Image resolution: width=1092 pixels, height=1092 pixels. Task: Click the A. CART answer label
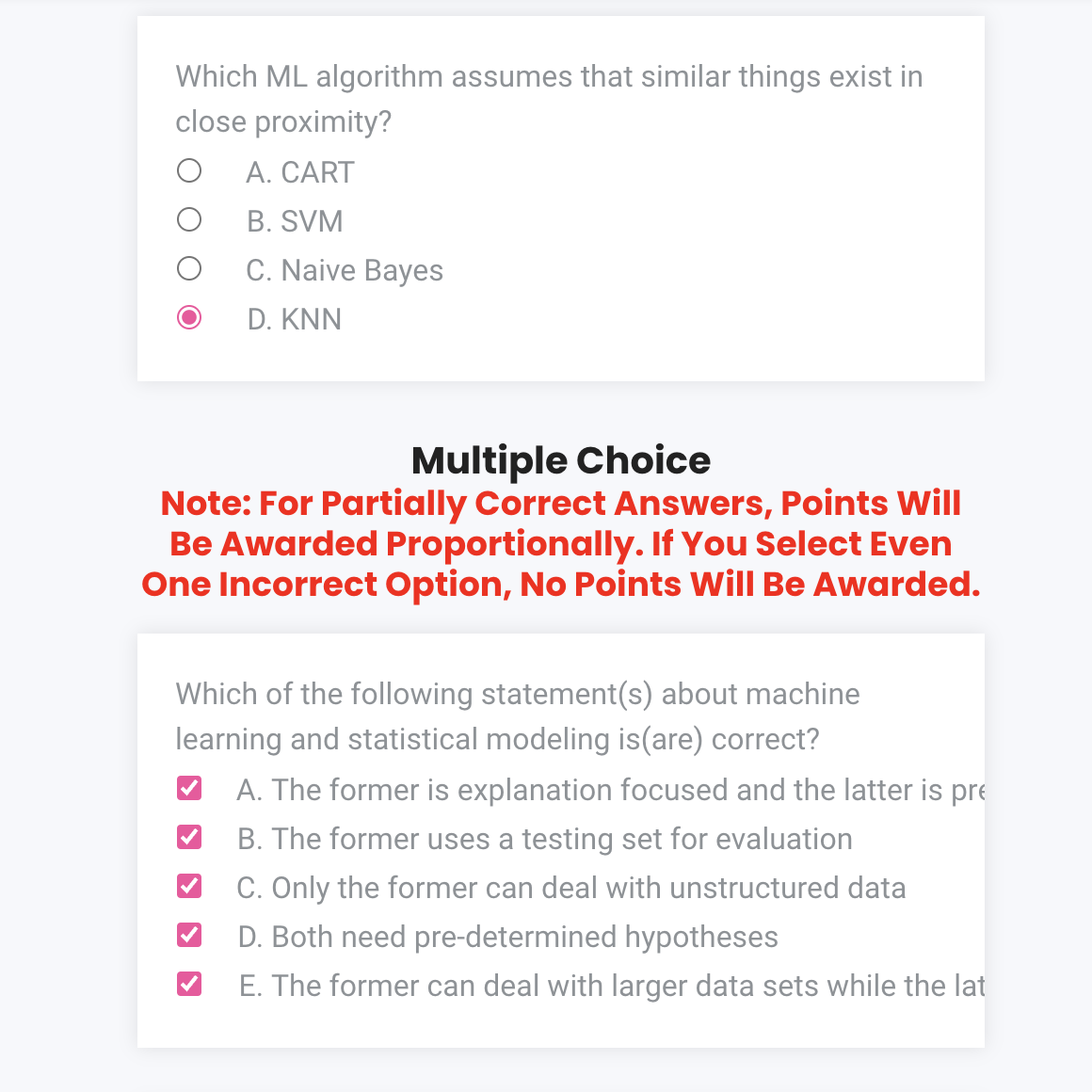click(x=299, y=172)
